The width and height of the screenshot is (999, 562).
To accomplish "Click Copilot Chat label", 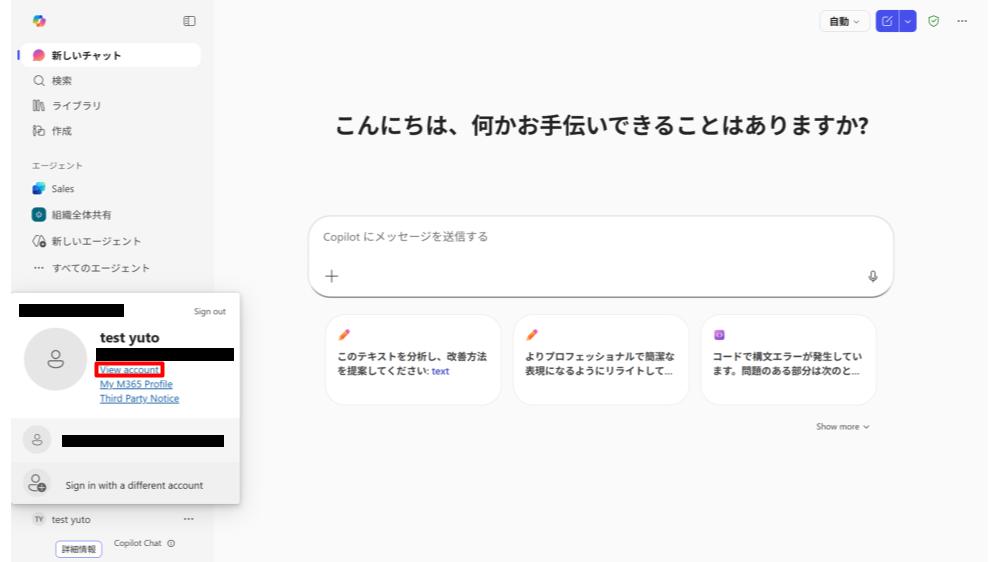I will pyautogui.click(x=138, y=543).
